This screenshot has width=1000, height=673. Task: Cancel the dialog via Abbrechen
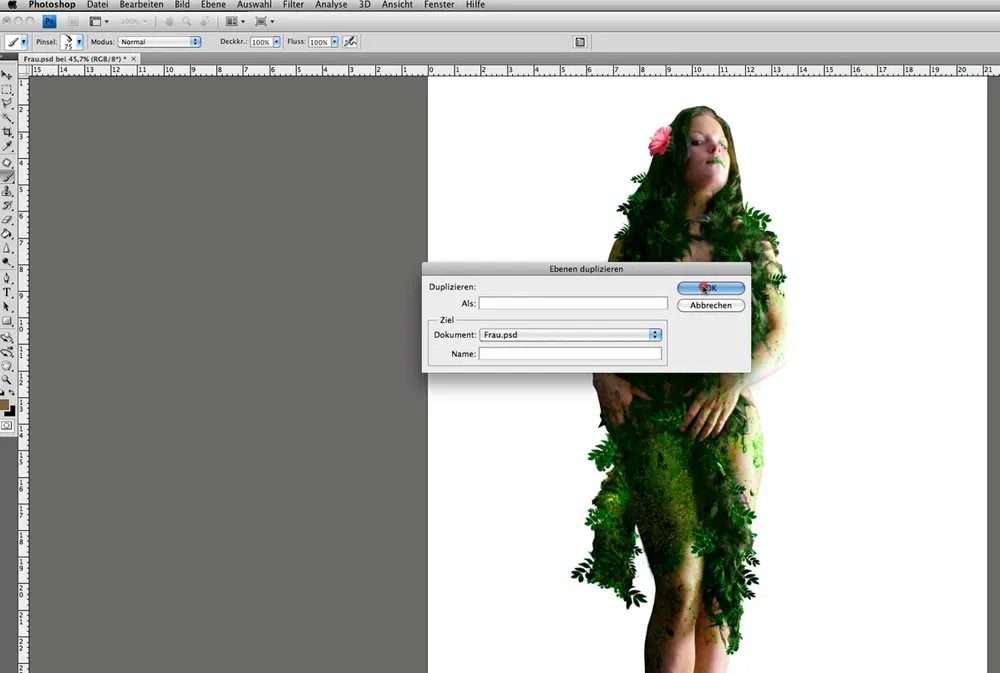(710, 305)
